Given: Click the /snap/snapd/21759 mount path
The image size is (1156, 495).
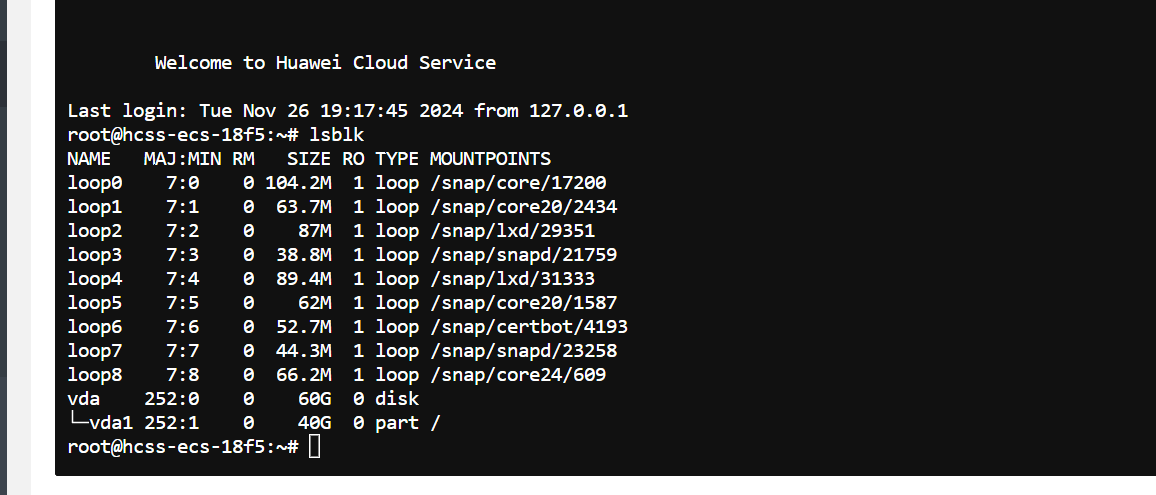Looking at the screenshot, I should [x=523, y=255].
